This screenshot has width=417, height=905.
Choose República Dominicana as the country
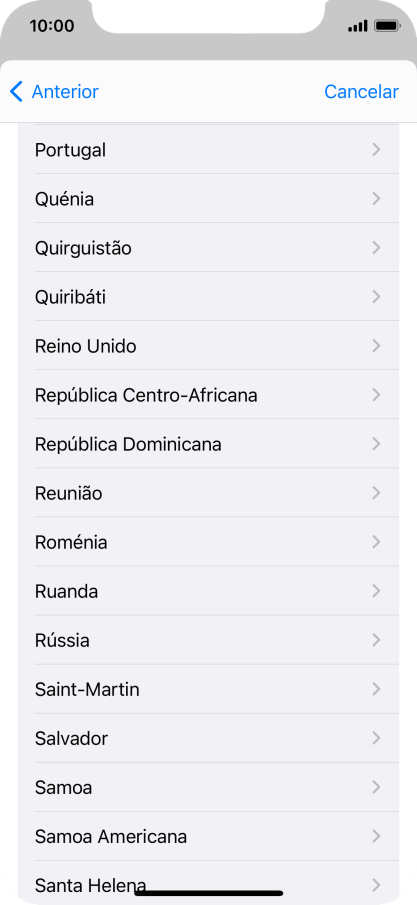(208, 444)
